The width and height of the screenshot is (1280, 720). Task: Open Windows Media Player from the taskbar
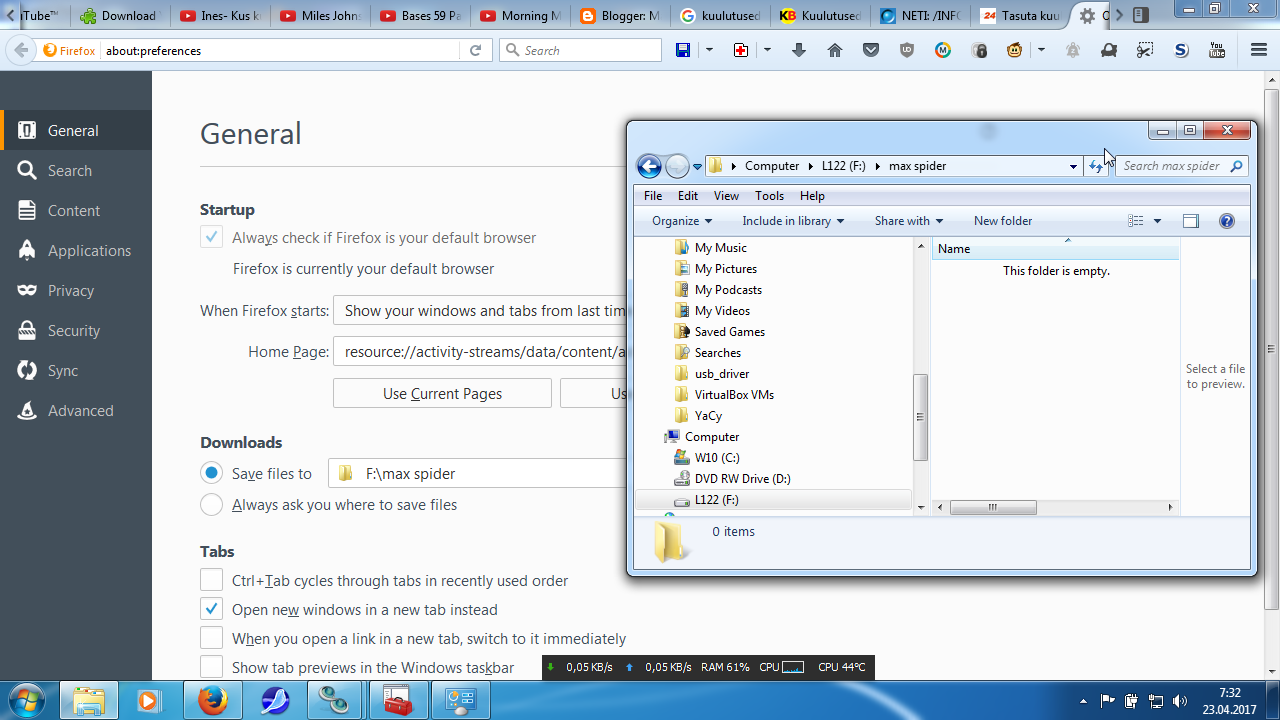(x=148, y=700)
